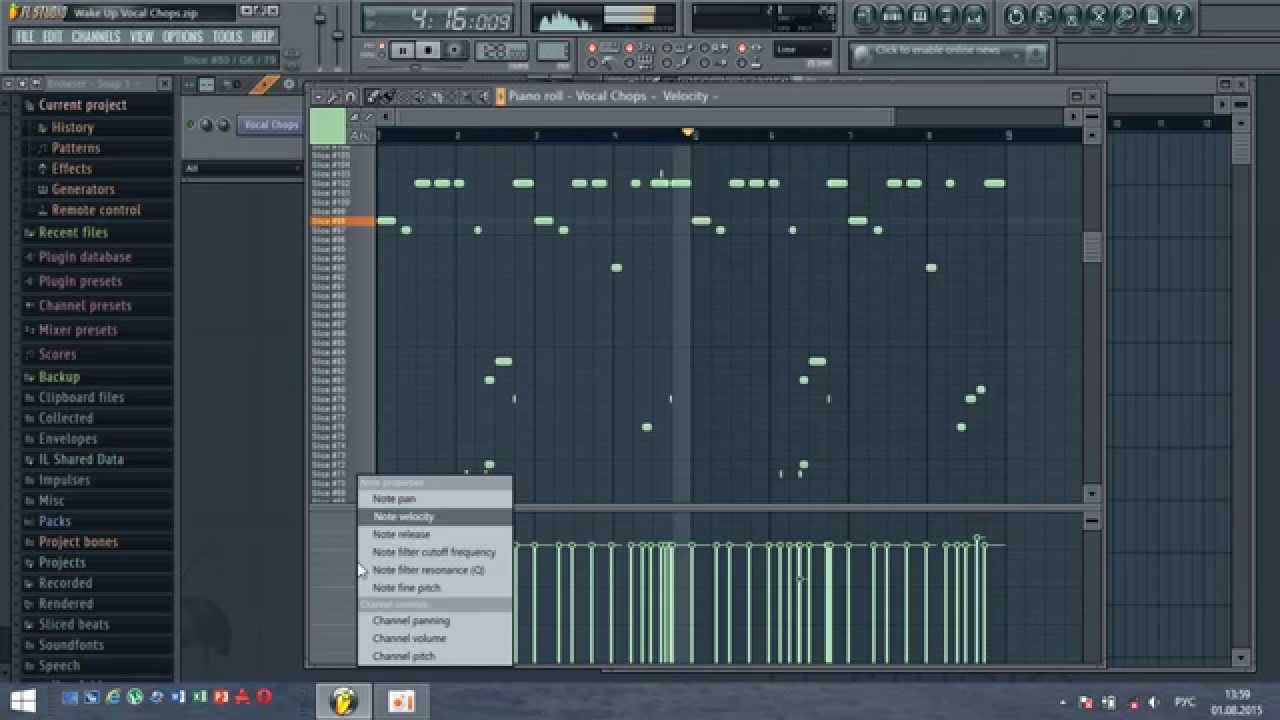The image size is (1280, 720).
Task: Open the red screen recorder taskbar app
Action: [401, 699]
